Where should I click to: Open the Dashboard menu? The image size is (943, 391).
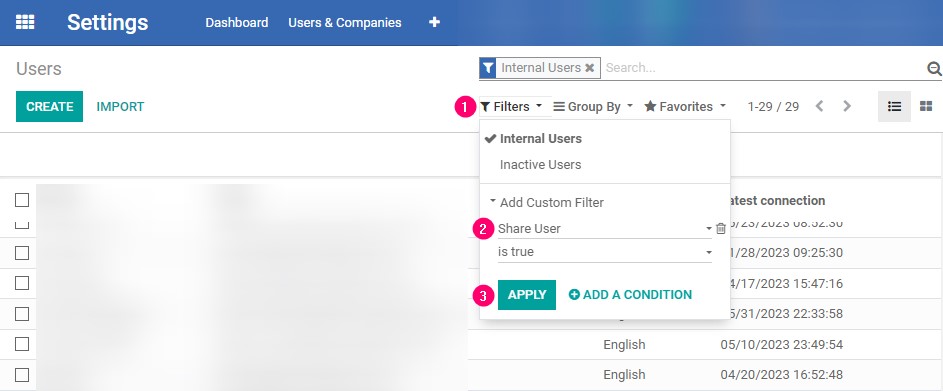point(237,22)
